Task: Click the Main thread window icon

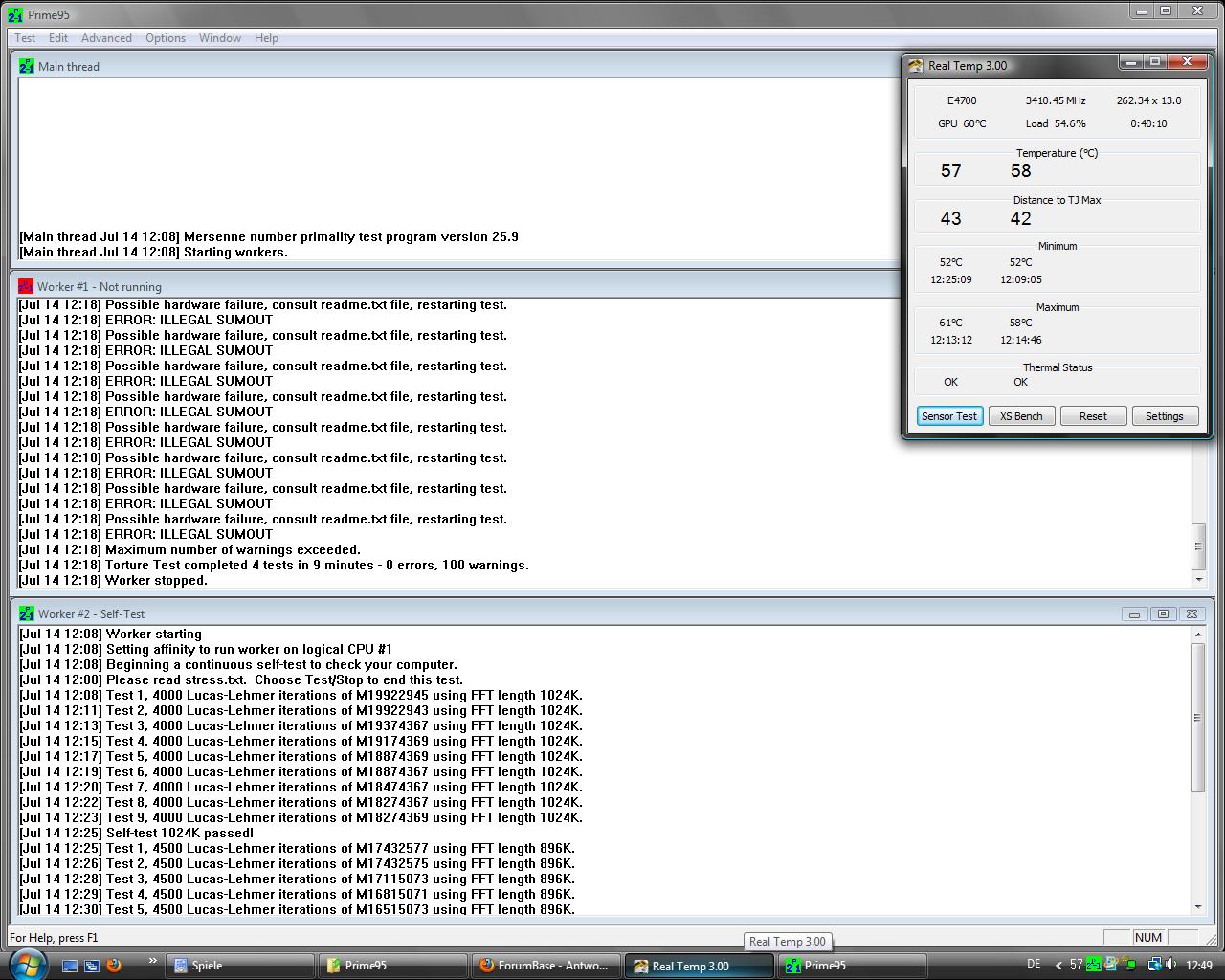Action: (26, 66)
